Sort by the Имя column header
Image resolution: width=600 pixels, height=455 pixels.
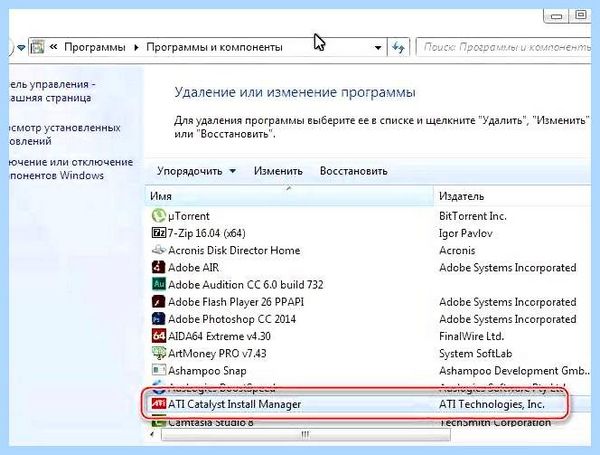(289, 196)
